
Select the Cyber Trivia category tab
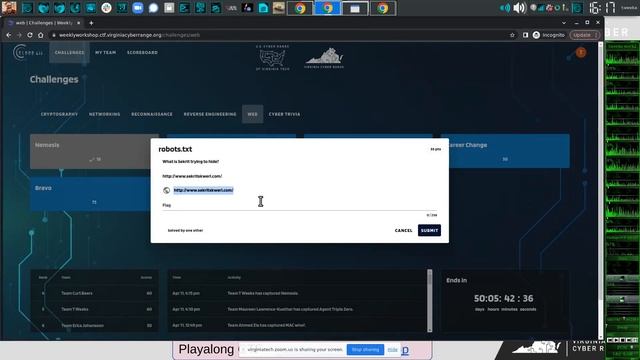pos(284,114)
